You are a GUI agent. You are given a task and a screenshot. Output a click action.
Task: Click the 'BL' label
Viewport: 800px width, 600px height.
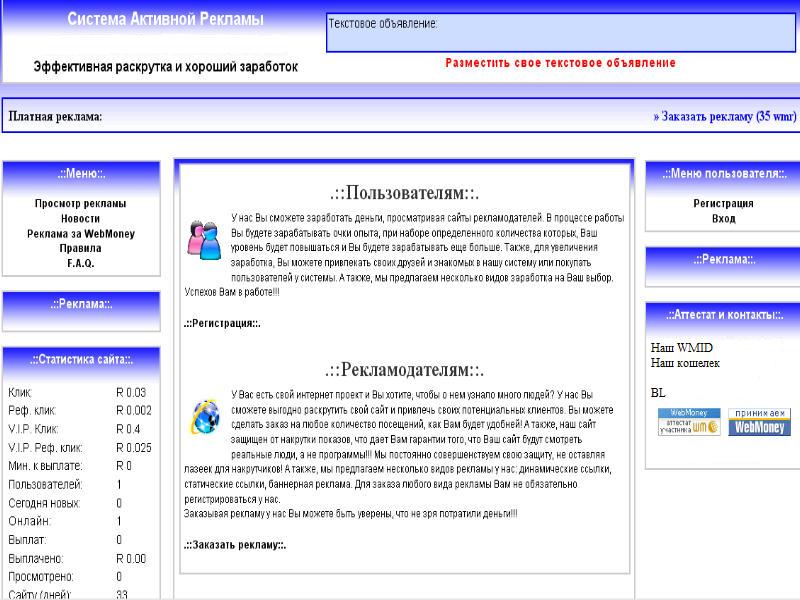658,393
